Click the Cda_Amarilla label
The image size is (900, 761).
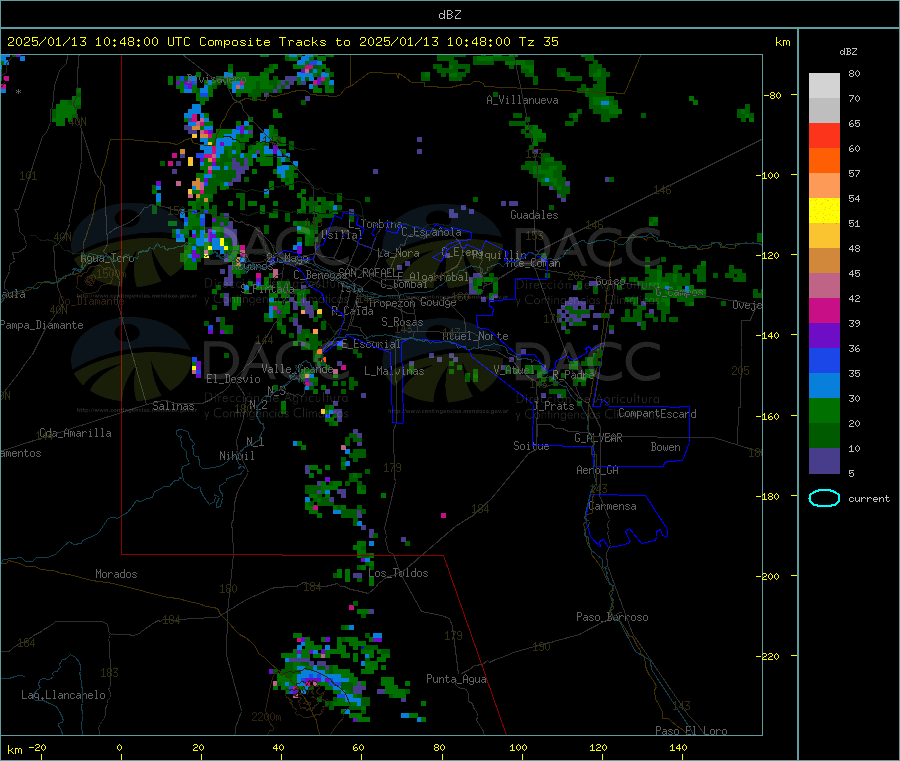pos(75,433)
